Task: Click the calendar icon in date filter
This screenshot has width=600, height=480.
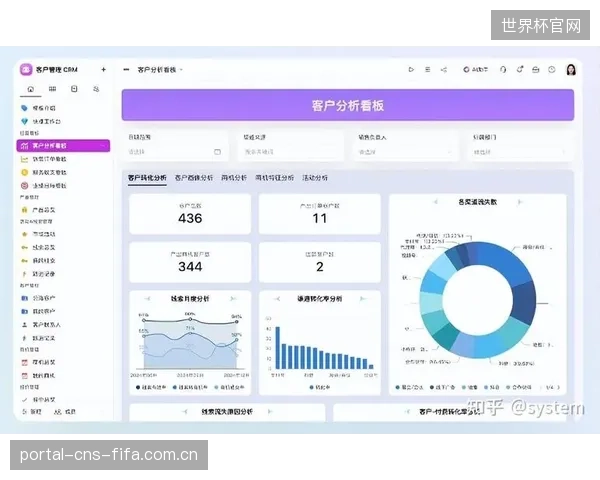Action: [x=217, y=152]
